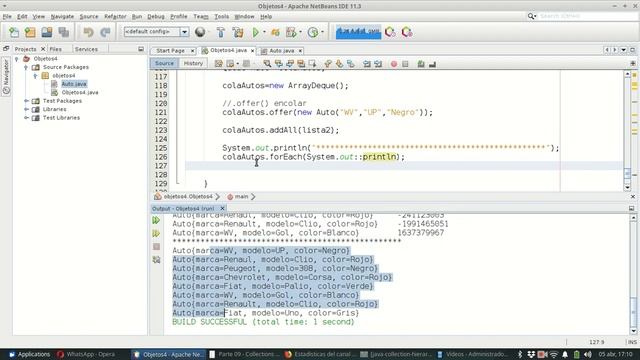Click the Find Selection magnifier icon
The width and height of the screenshot is (640, 360).
point(267,64)
